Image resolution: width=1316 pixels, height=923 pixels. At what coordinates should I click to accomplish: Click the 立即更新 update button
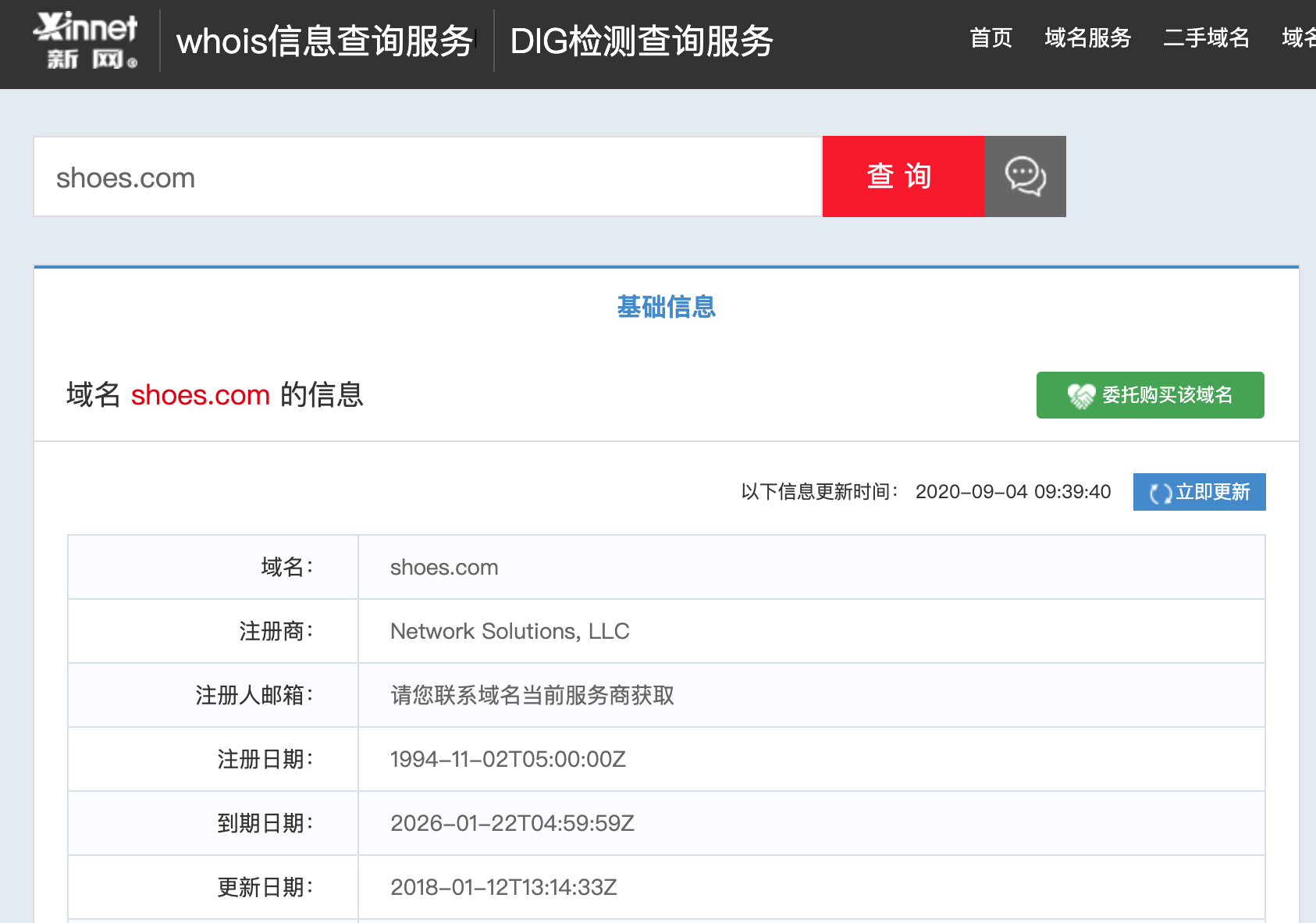point(1199,492)
